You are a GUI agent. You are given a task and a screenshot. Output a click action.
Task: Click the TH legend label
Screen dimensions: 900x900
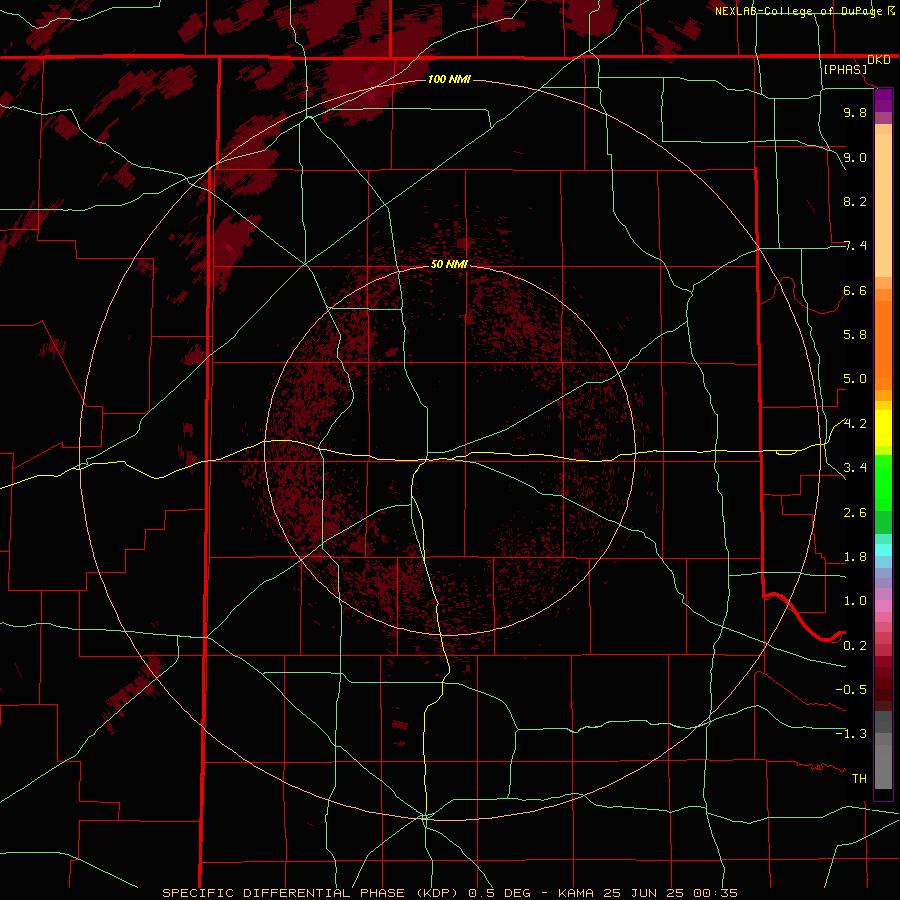point(859,779)
